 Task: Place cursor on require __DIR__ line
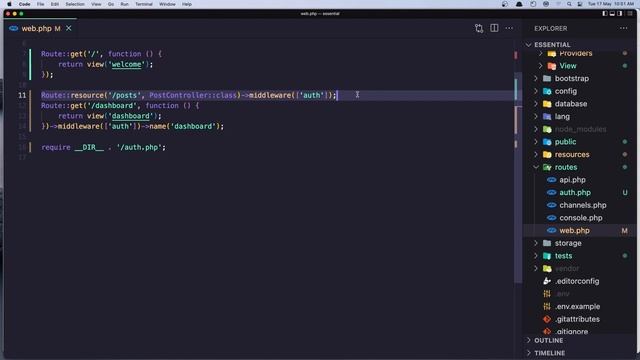(104, 147)
